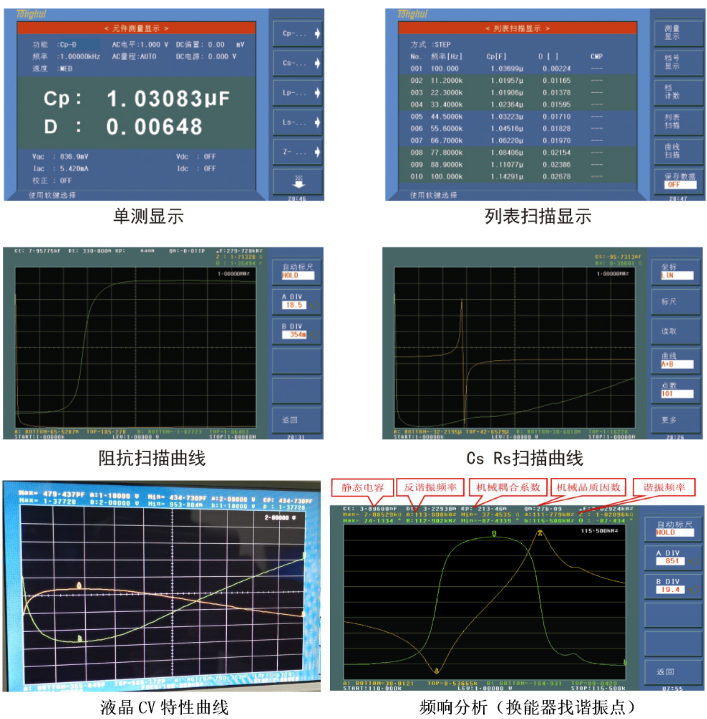Viewport: 707px width, 719px height.
Task: Select B DIV 354m value field
Action: [x=293, y=335]
